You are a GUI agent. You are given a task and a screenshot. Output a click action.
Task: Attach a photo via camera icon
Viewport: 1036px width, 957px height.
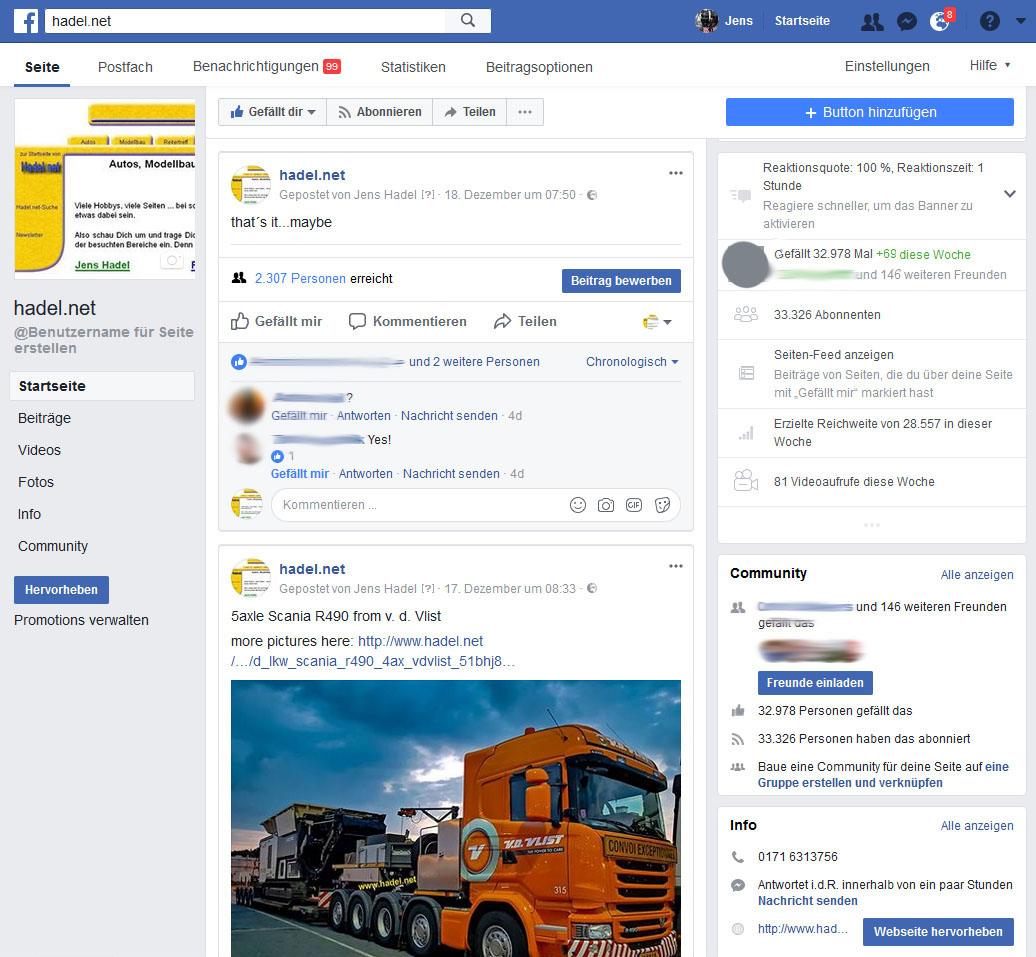click(x=606, y=505)
